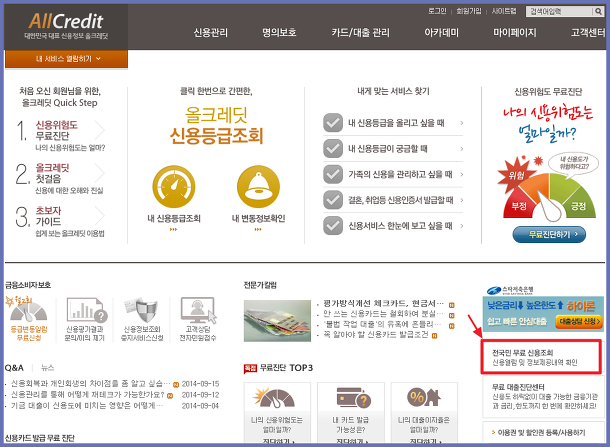Click arrow at end of 결혼, 취업등 신용인증서 발급할 때

pyautogui.click(x=461, y=200)
